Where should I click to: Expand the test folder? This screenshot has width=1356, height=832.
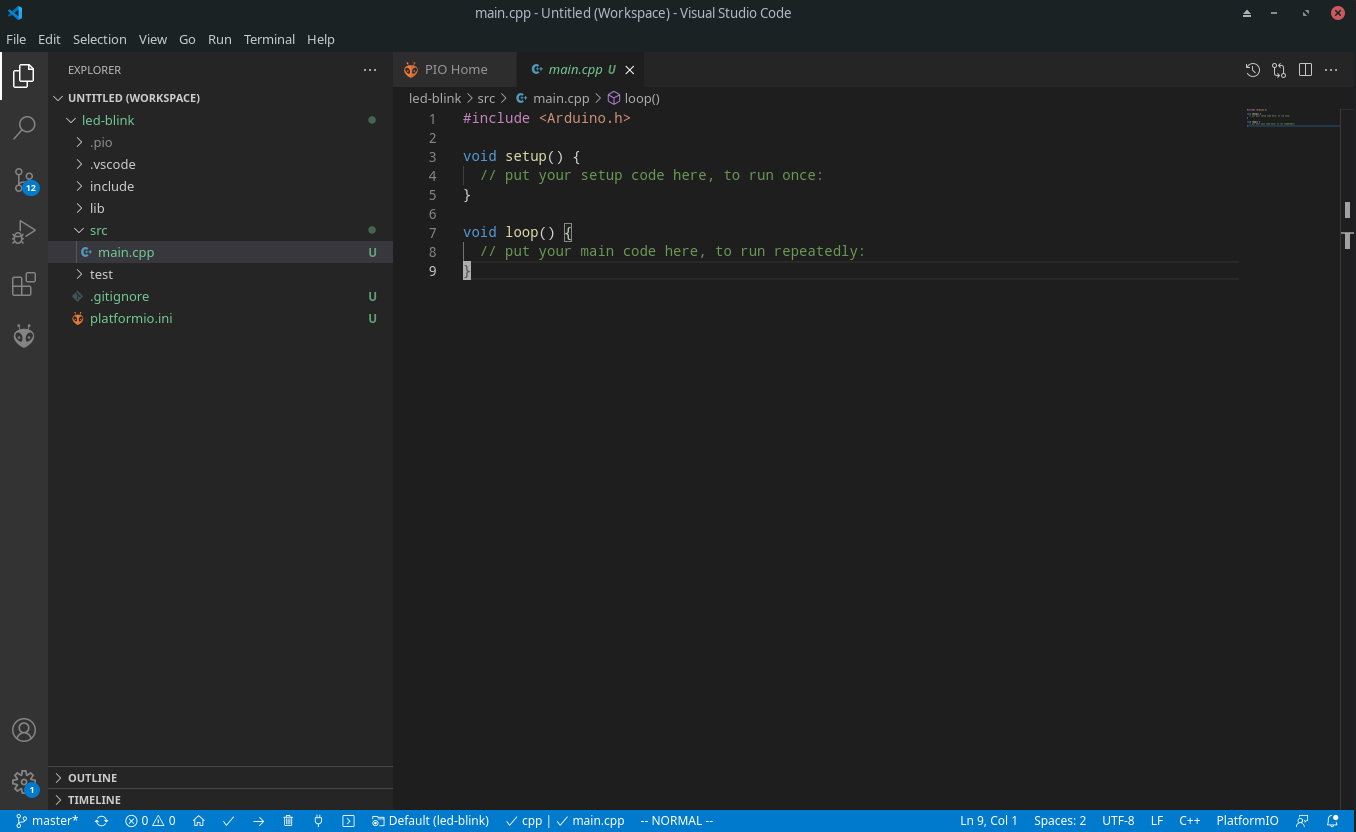pyautogui.click(x=220, y=274)
